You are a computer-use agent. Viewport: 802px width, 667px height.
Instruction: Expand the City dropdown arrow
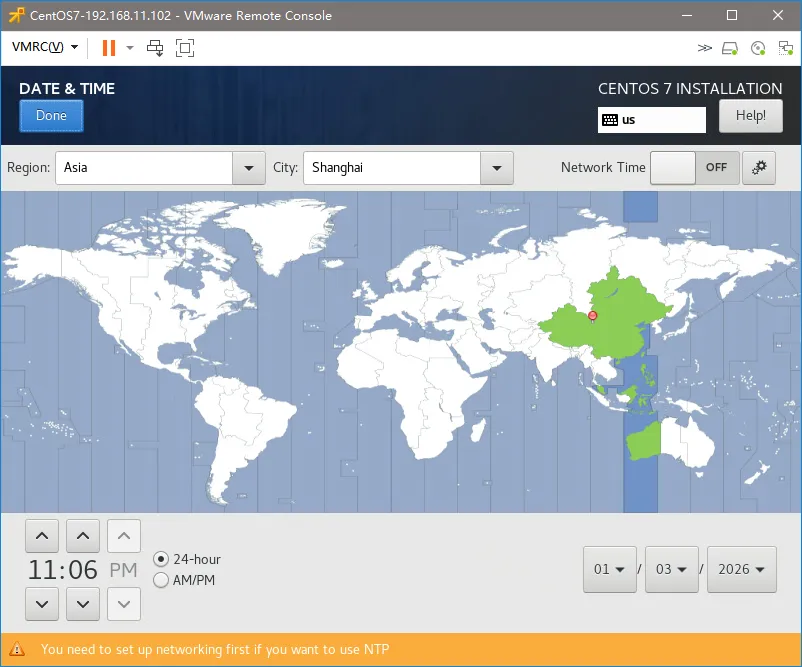click(x=497, y=168)
